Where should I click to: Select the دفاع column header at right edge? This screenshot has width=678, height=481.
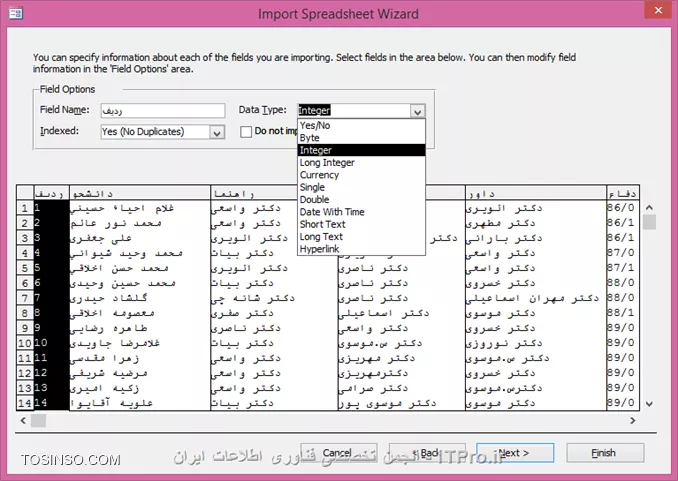[x=623, y=193]
